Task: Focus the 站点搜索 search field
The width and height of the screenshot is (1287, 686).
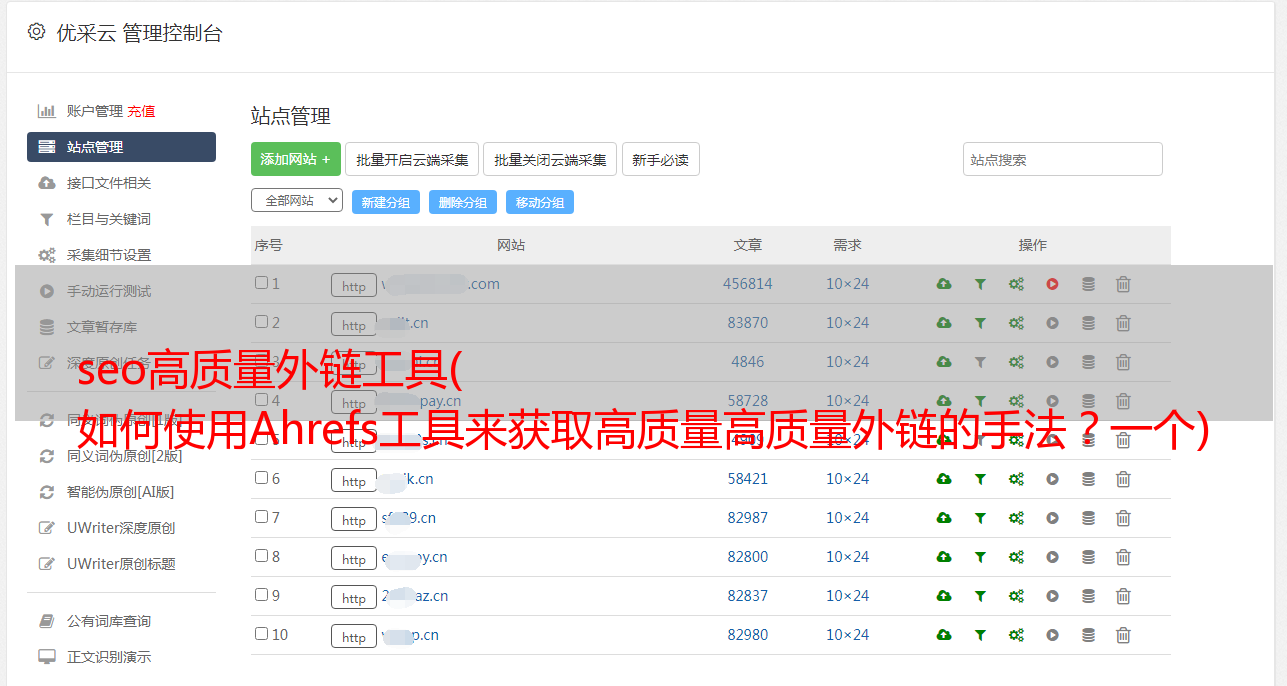Action: (1063, 159)
